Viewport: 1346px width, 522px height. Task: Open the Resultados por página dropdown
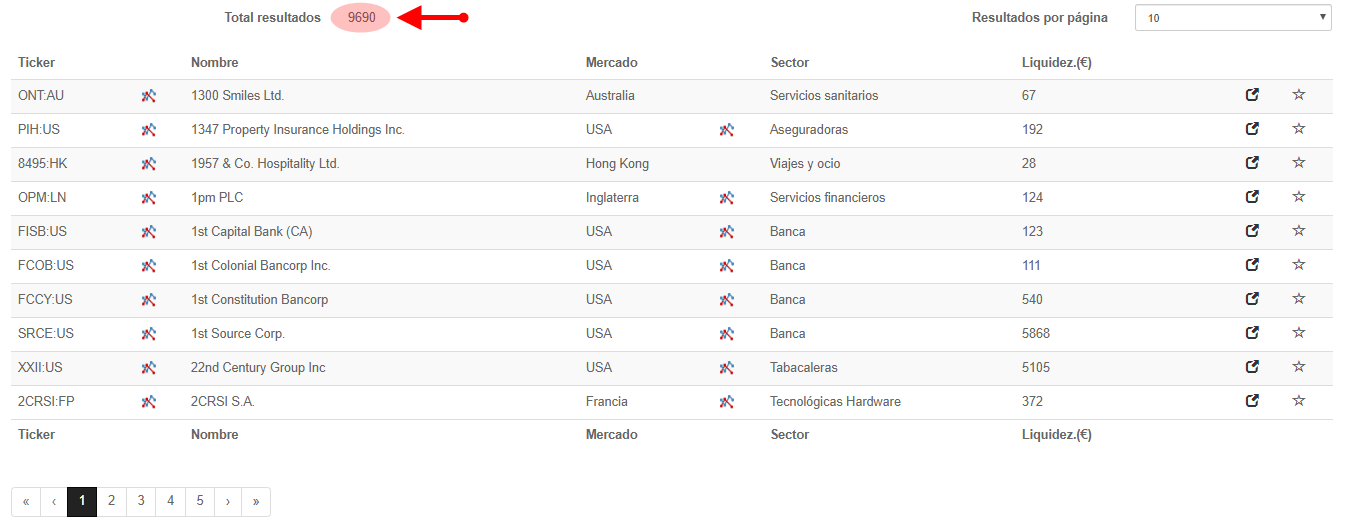[x=1233, y=18]
